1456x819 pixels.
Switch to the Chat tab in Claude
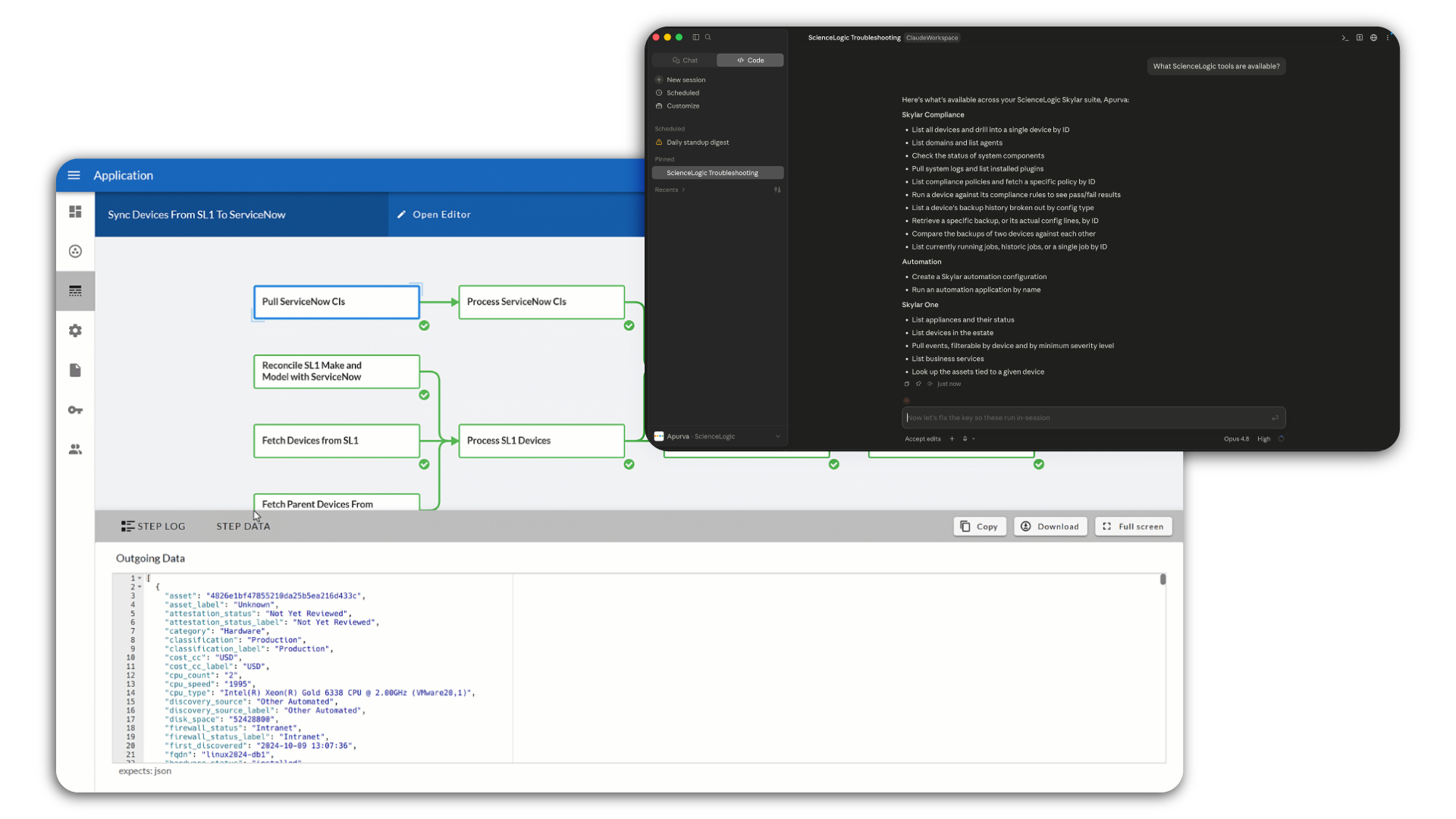pyautogui.click(x=685, y=60)
